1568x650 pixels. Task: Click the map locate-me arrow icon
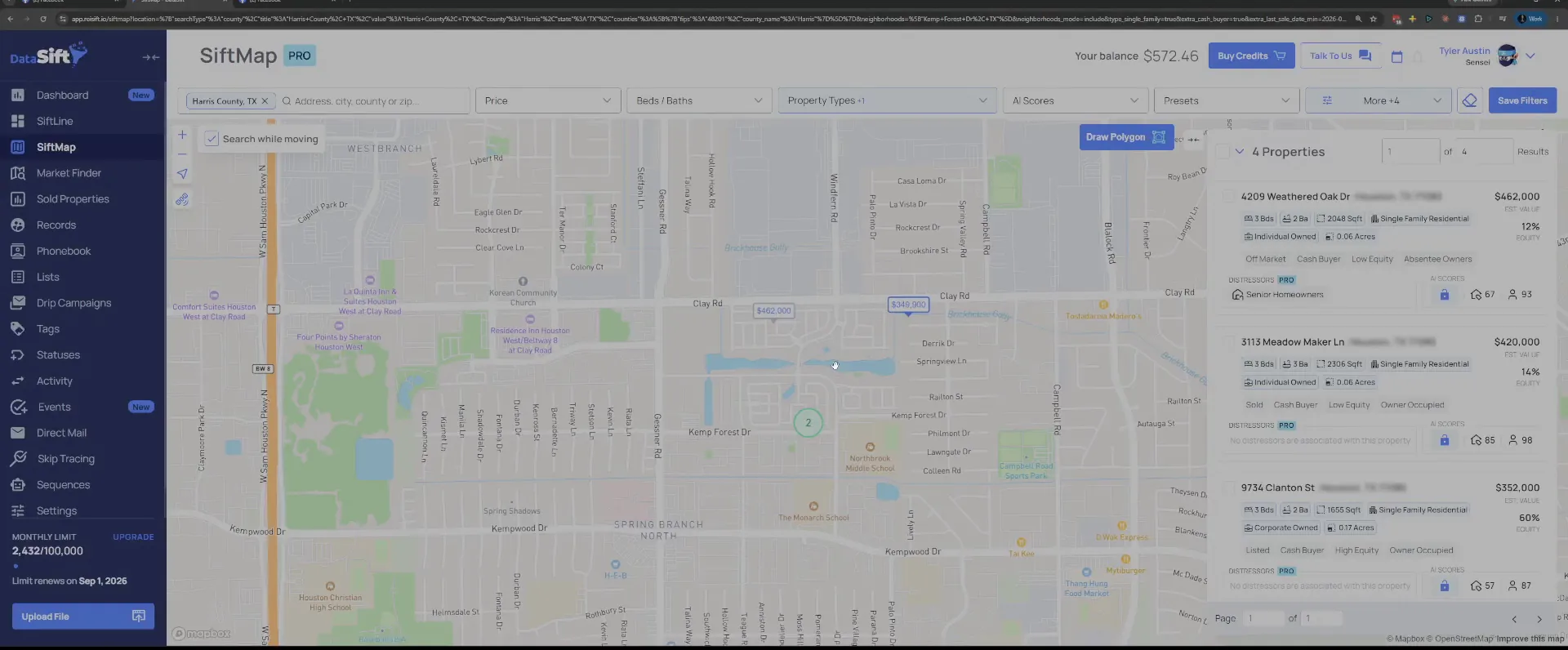182,173
